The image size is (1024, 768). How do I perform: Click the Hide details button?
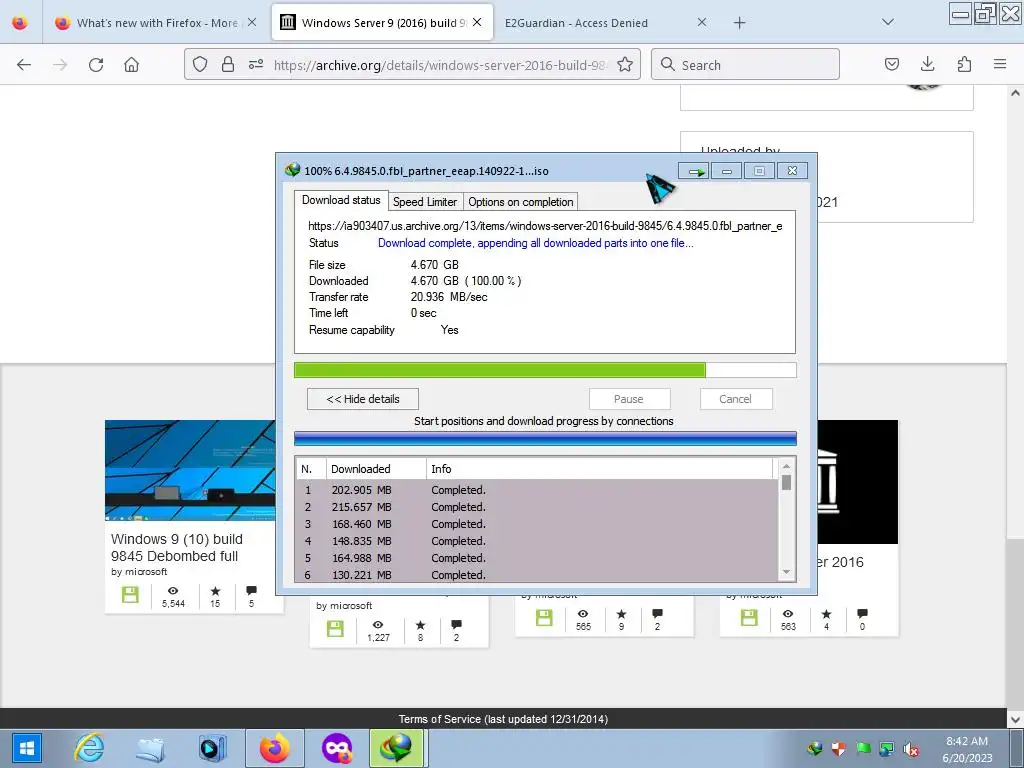(x=363, y=399)
